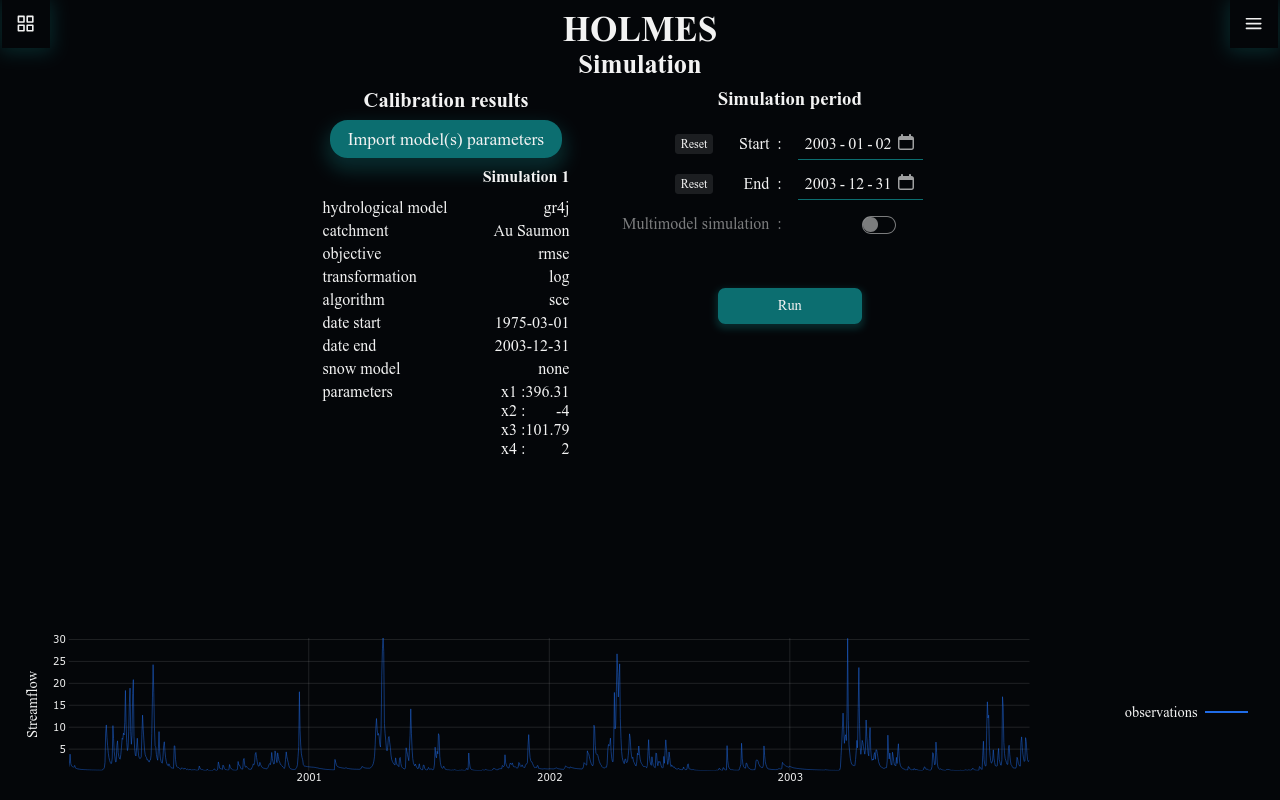1280x800 pixels.
Task: Click the 2002 label on the x-axis
Action: click(549, 777)
